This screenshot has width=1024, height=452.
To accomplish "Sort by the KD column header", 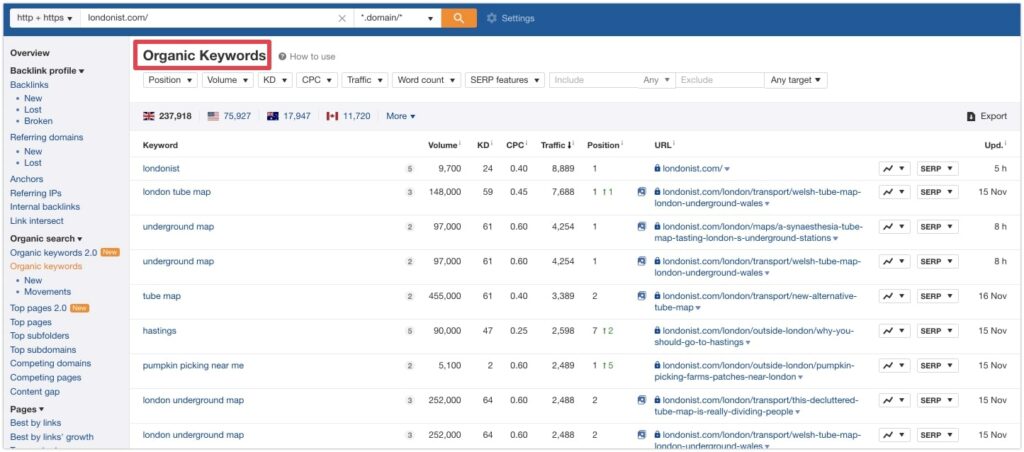I will pyautogui.click(x=484, y=145).
